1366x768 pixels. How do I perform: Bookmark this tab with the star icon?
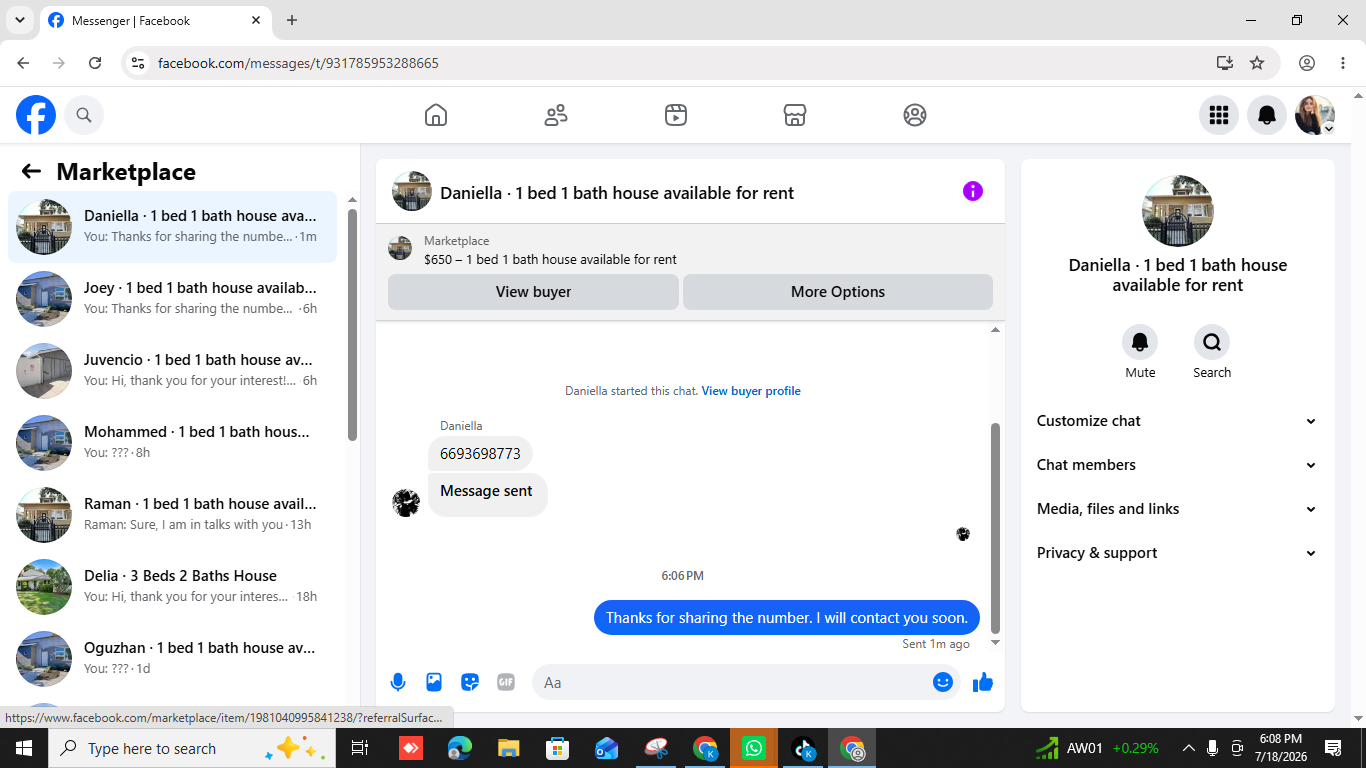[1257, 63]
